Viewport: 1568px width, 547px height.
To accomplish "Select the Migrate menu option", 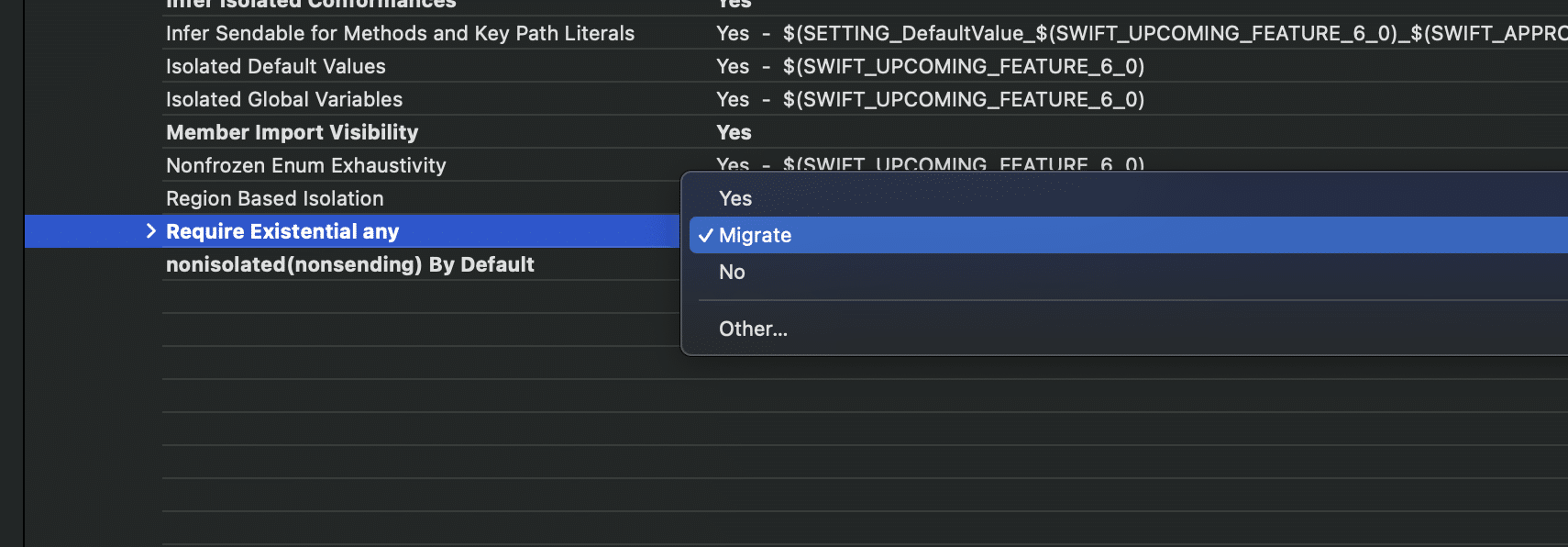I will coord(755,235).
